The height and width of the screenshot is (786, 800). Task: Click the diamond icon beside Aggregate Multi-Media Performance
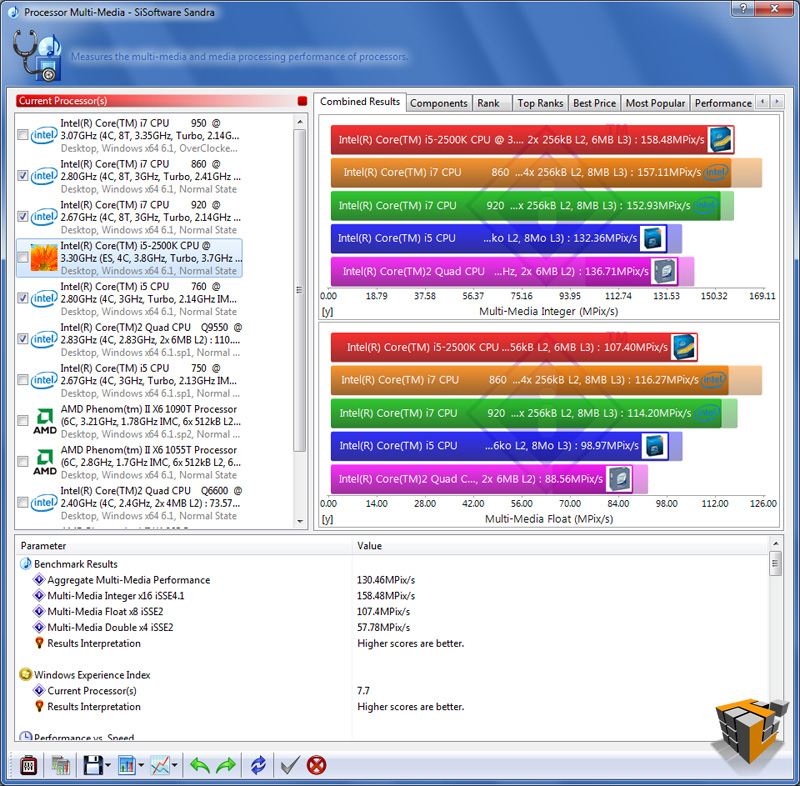pos(39,579)
